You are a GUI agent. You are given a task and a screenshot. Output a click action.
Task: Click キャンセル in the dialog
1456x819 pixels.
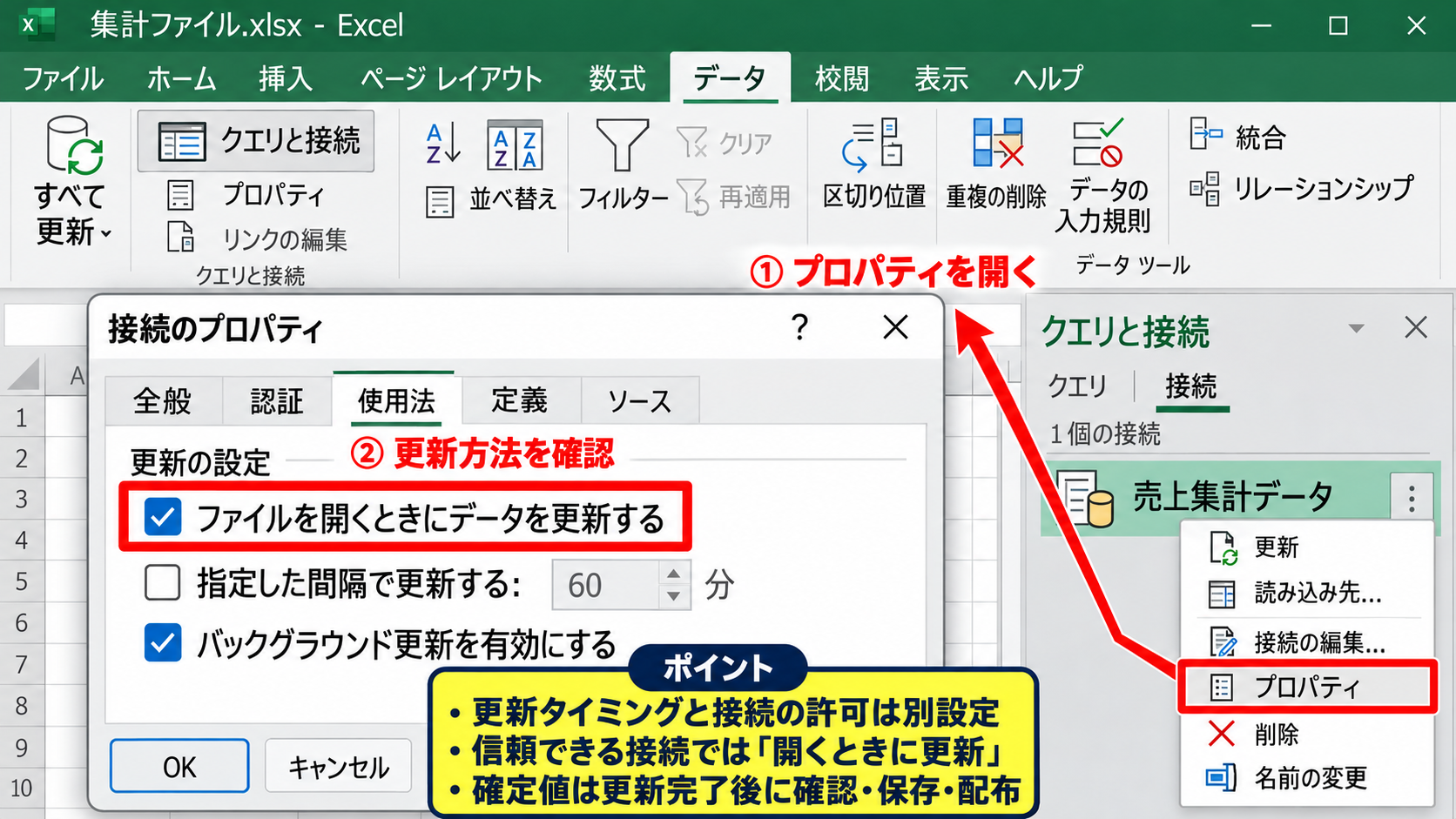tap(339, 767)
